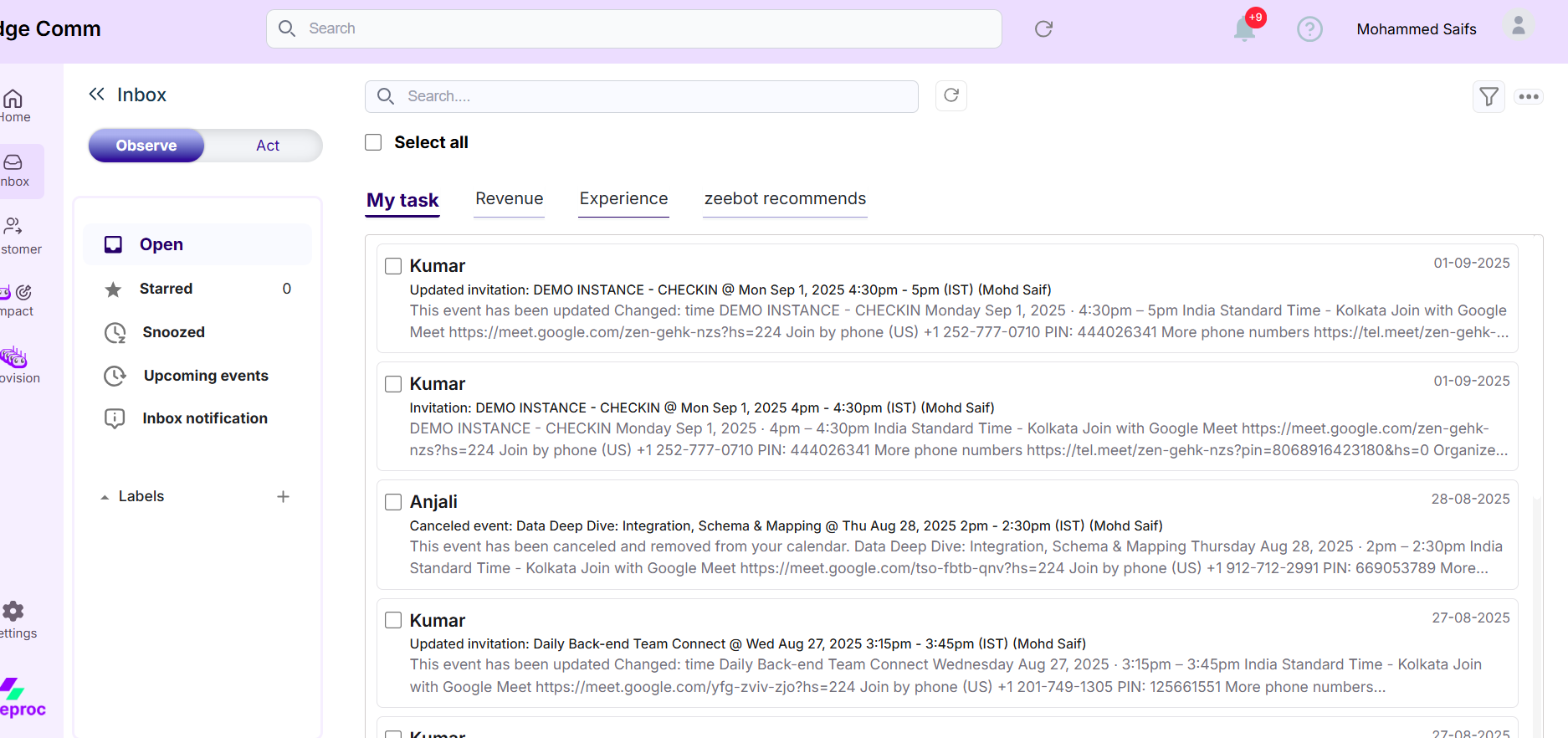Click the user profile avatar
This screenshot has height=738, width=1568.
coord(1518,27)
